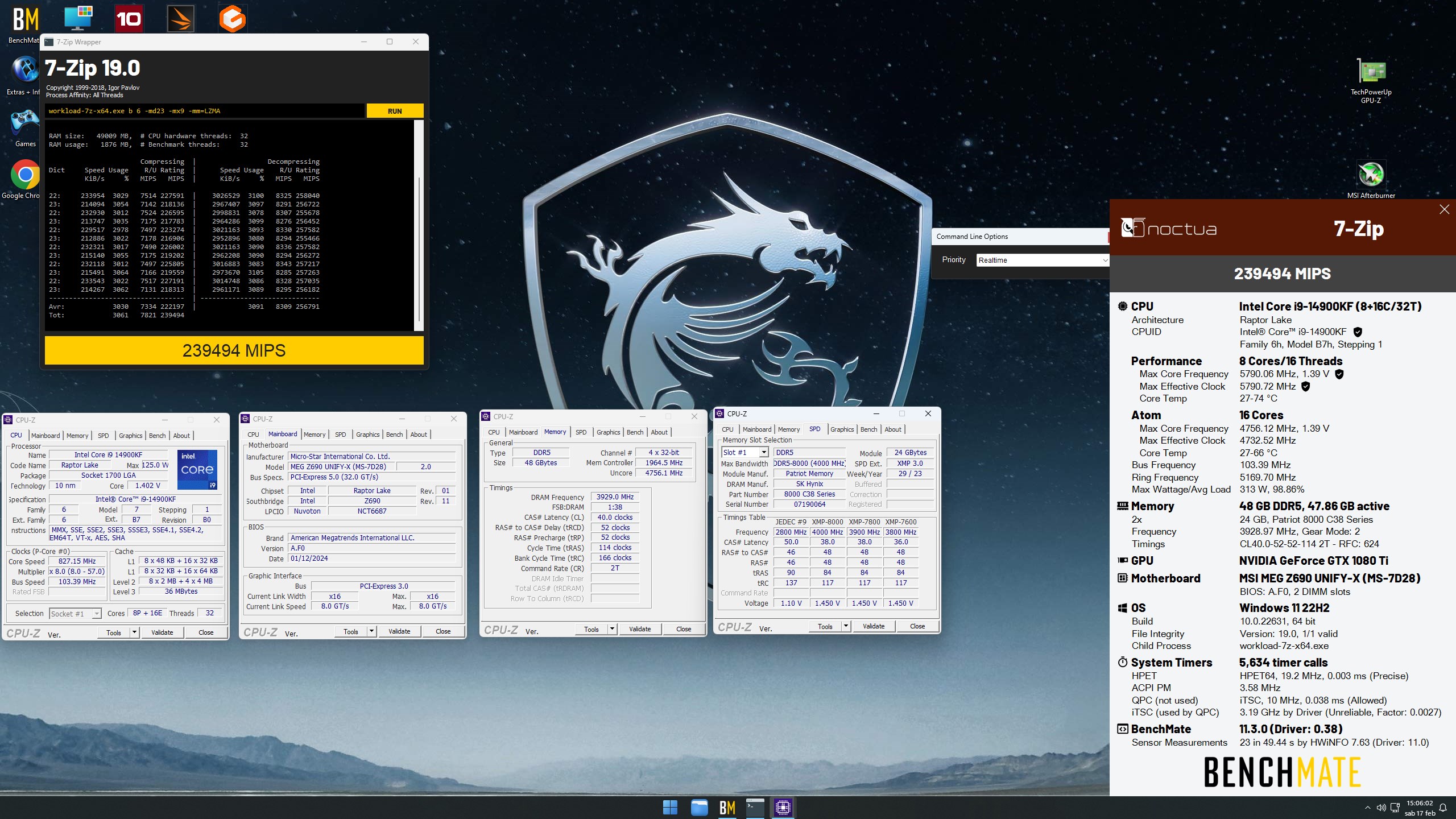Click BIOS Date 01/12/2024 field

(373, 559)
